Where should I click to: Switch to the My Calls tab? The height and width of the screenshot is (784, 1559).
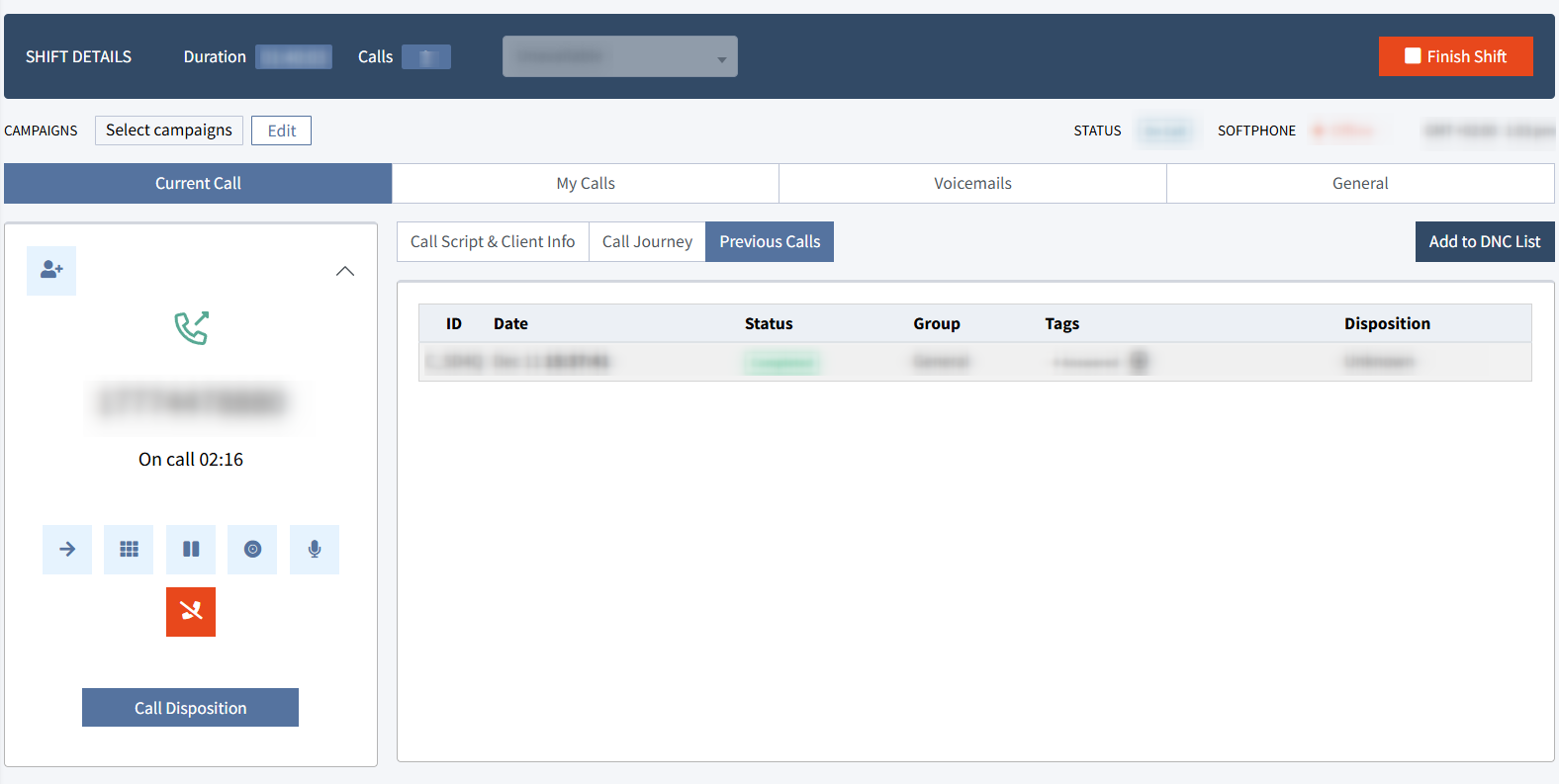tap(586, 184)
